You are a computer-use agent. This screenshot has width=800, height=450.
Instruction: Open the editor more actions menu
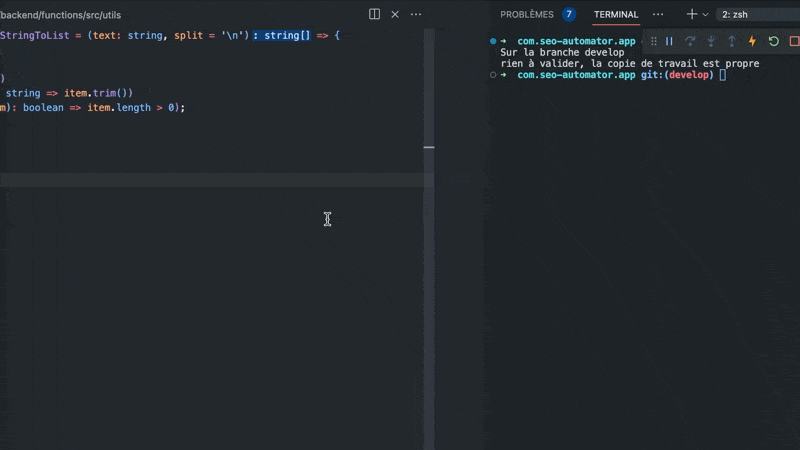(416, 14)
